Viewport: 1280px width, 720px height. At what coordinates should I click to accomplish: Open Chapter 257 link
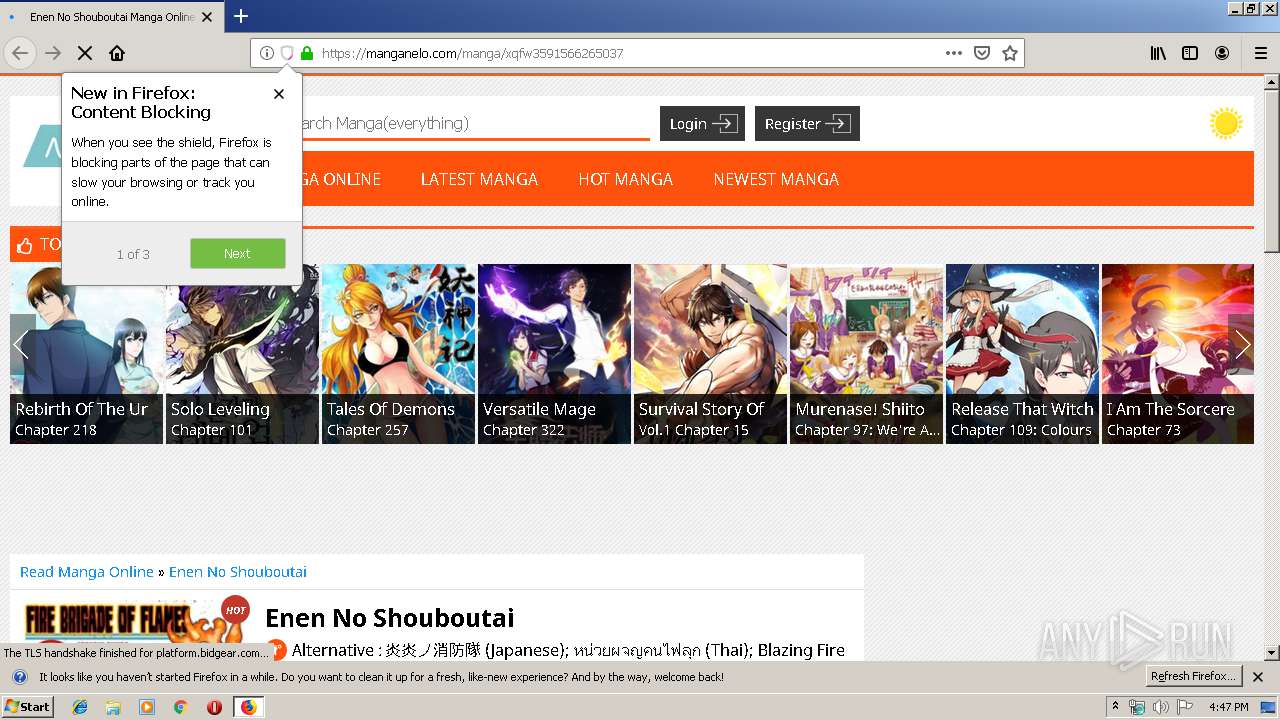[368, 430]
